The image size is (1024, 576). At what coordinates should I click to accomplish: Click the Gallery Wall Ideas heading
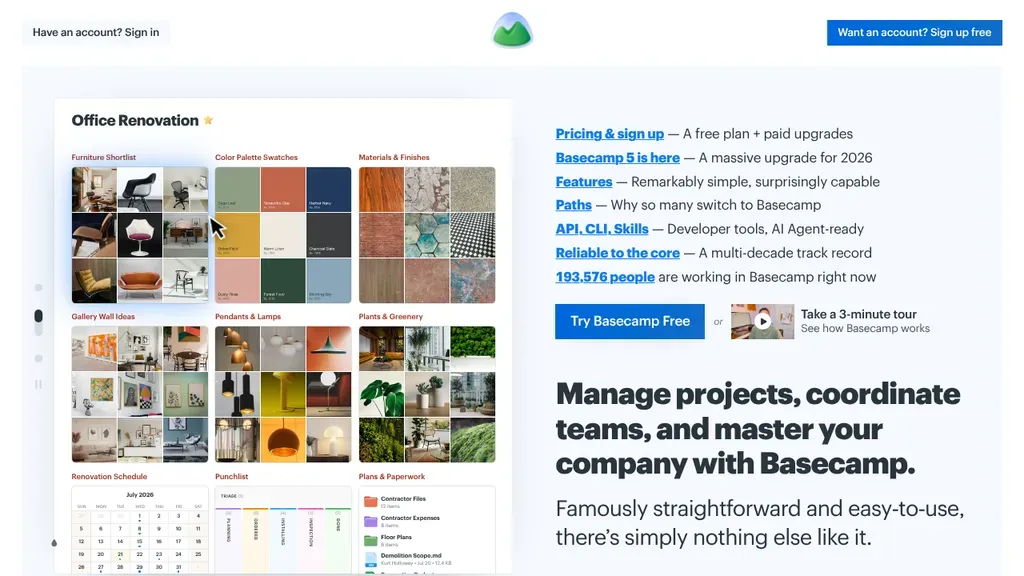click(103, 317)
